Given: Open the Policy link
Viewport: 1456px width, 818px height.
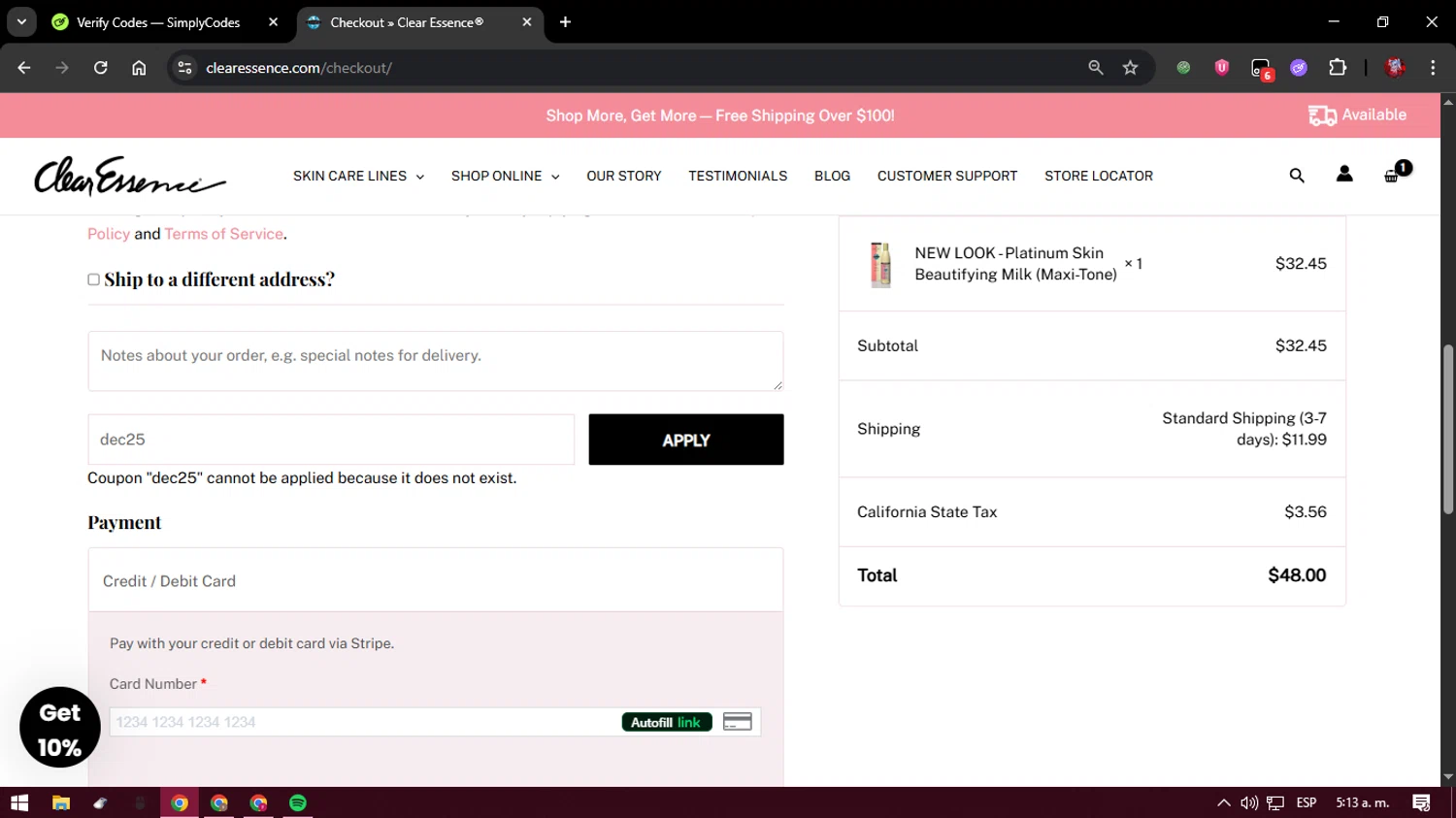Looking at the screenshot, I should 109,234.
